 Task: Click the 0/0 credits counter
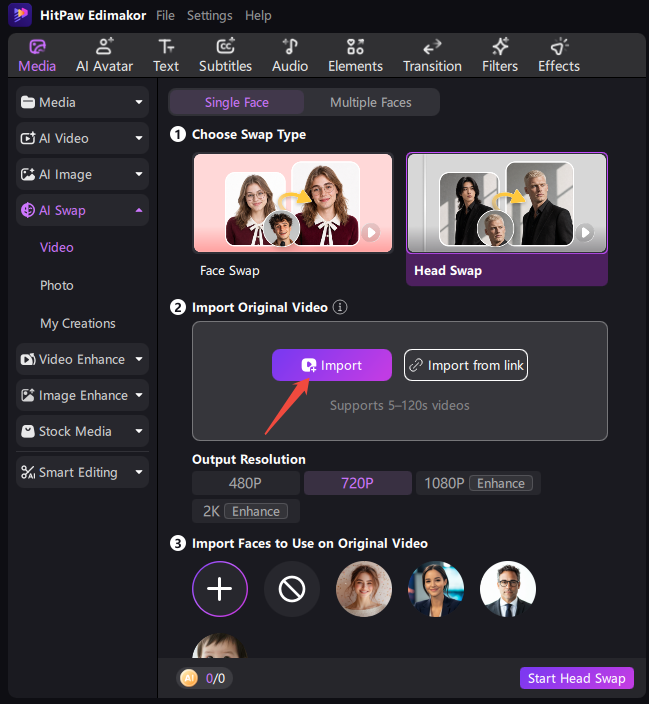pyautogui.click(x=216, y=678)
